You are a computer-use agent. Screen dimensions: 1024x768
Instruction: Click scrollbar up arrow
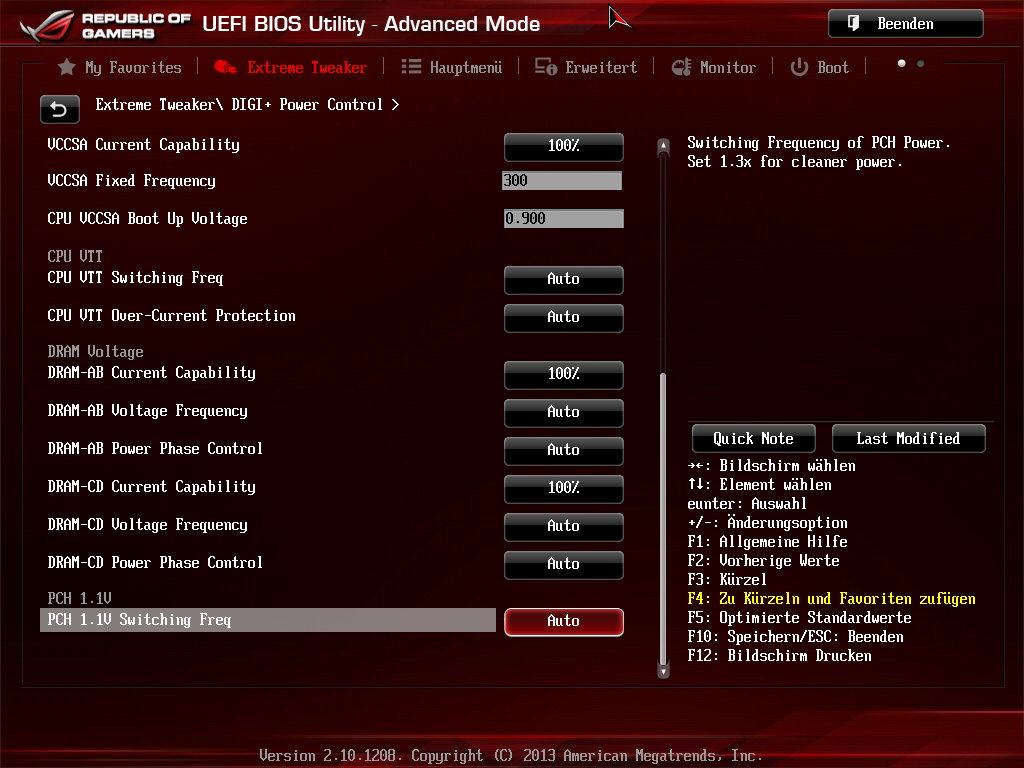[x=664, y=146]
